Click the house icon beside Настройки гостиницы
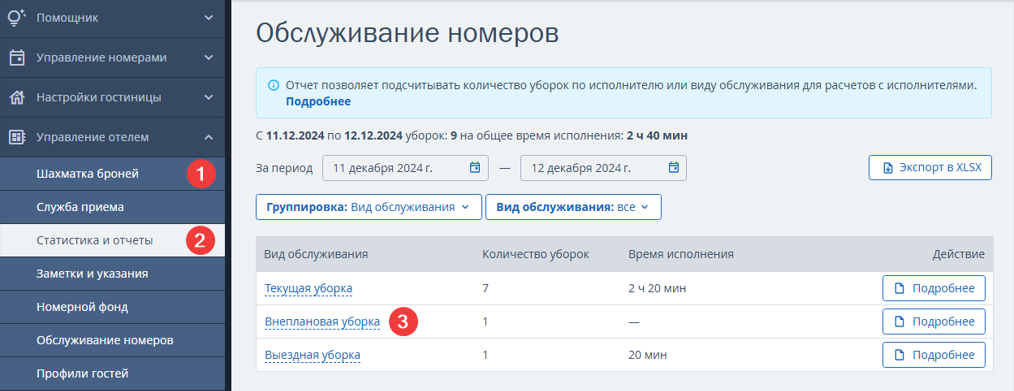The image size is (1014, 391). [17, 98]
